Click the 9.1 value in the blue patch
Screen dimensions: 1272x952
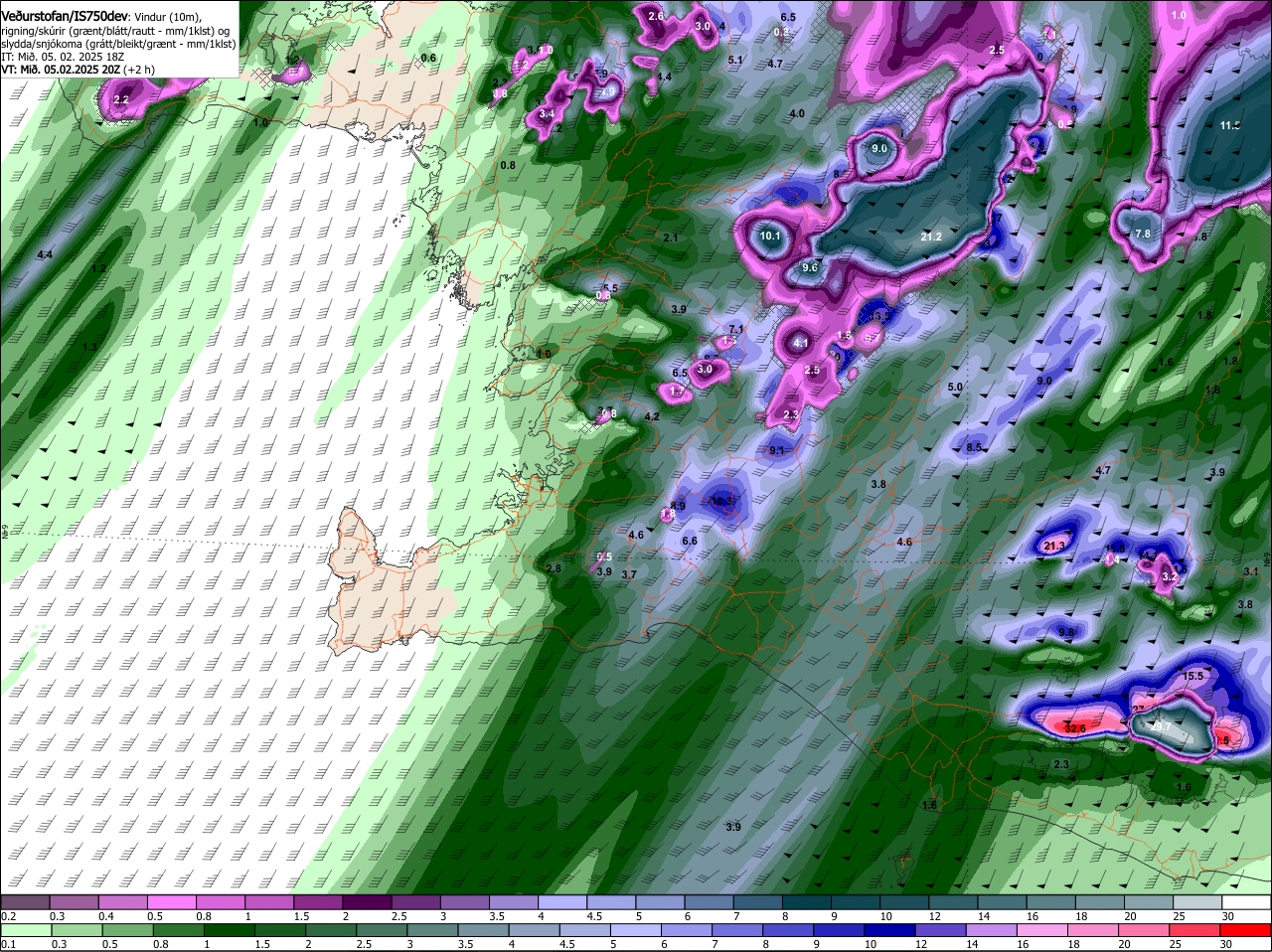coord(777,450)
